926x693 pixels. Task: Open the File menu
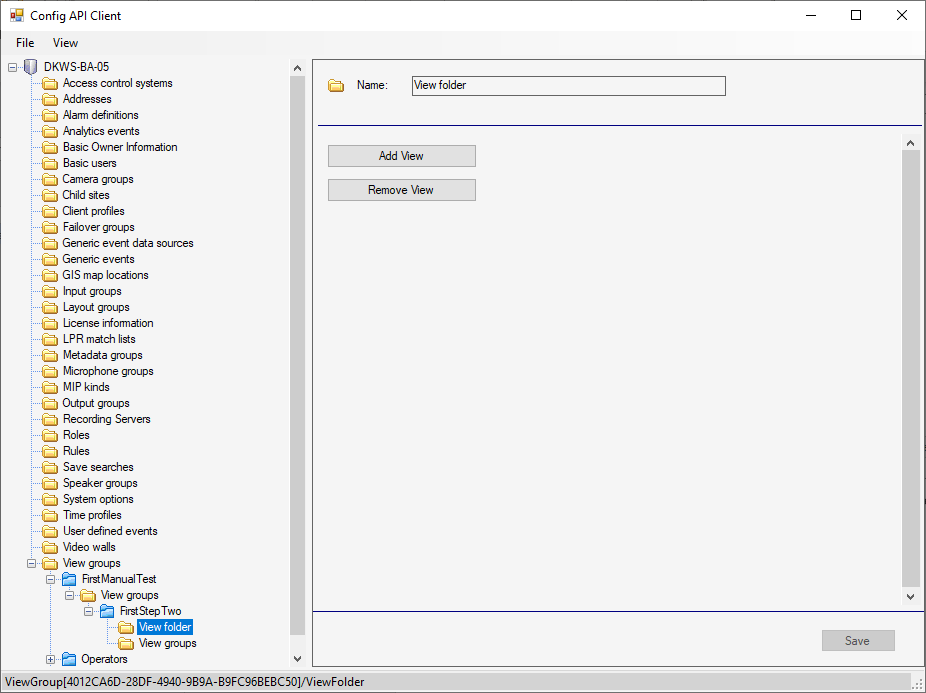click(x=25, y=43)
